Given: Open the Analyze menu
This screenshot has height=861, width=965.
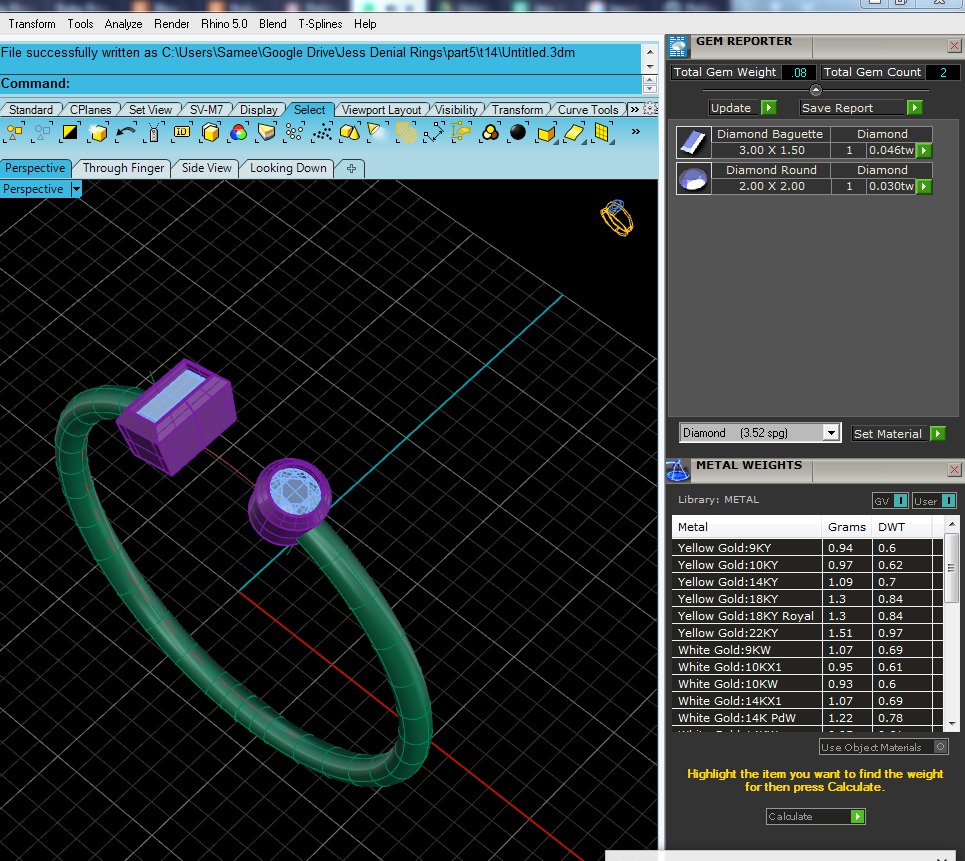Looking at the screenshot, I should click(123, 24).
